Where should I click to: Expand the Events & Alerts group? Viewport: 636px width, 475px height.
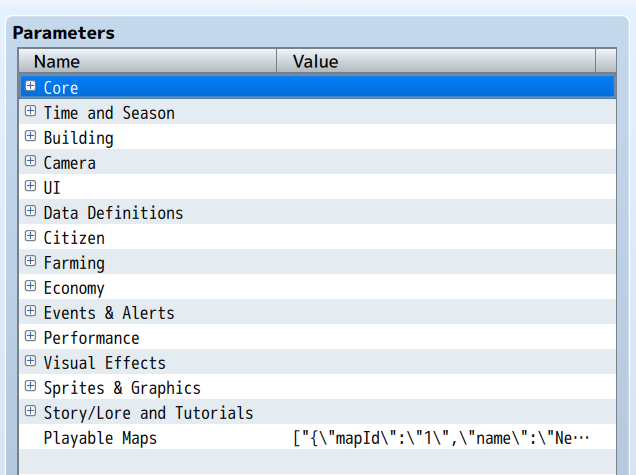click(x=30, y=312)
